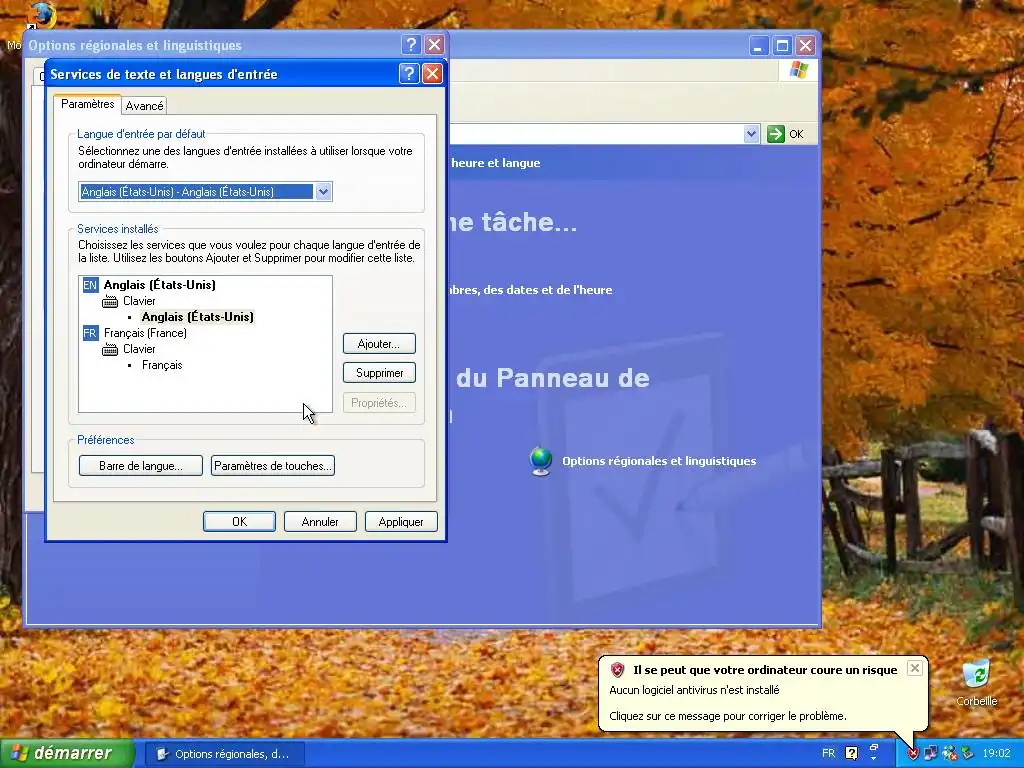Select the Anglais (États-Unis) keyboard layout entry
The image size is (1024, 768).
(197, 317)
